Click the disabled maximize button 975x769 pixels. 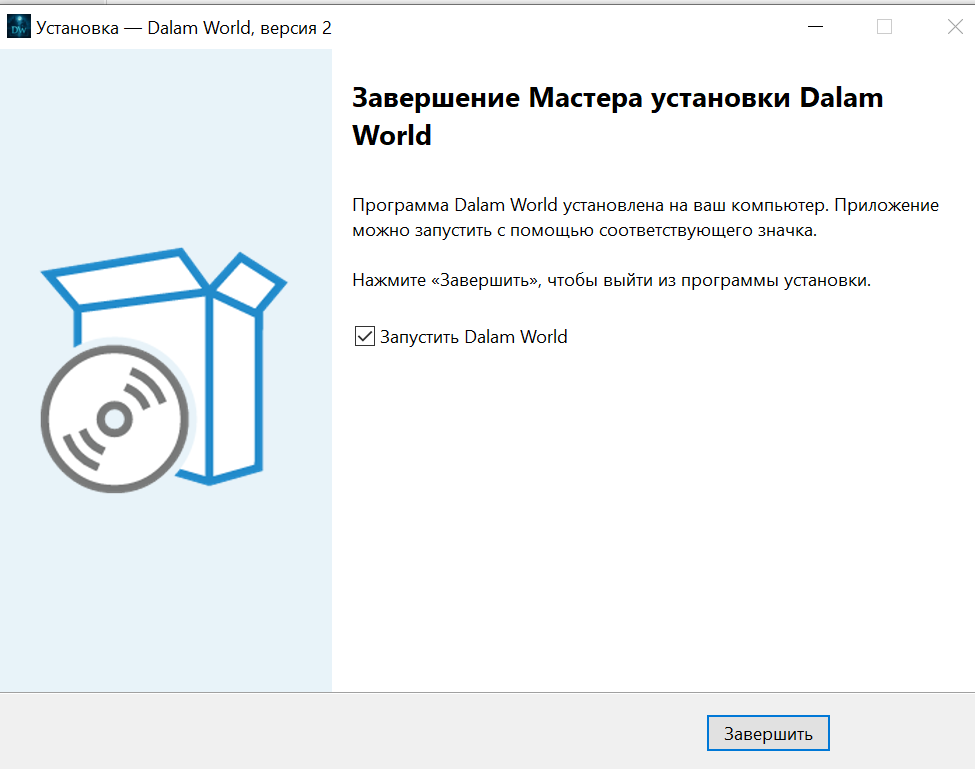click(x=884, y=27)
